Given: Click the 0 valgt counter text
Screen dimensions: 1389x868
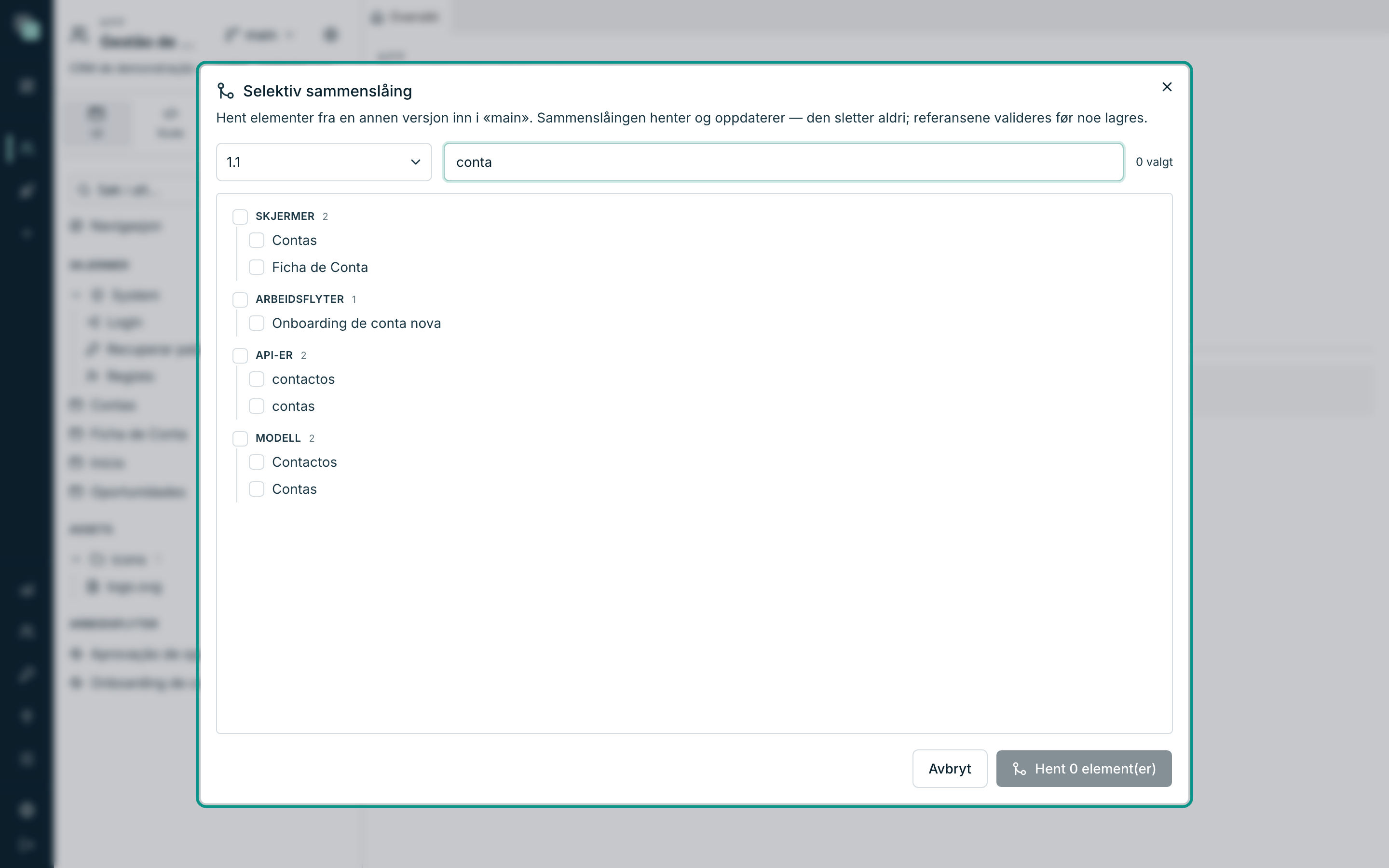Looking at the screenshot, I should click(1154, 162).
